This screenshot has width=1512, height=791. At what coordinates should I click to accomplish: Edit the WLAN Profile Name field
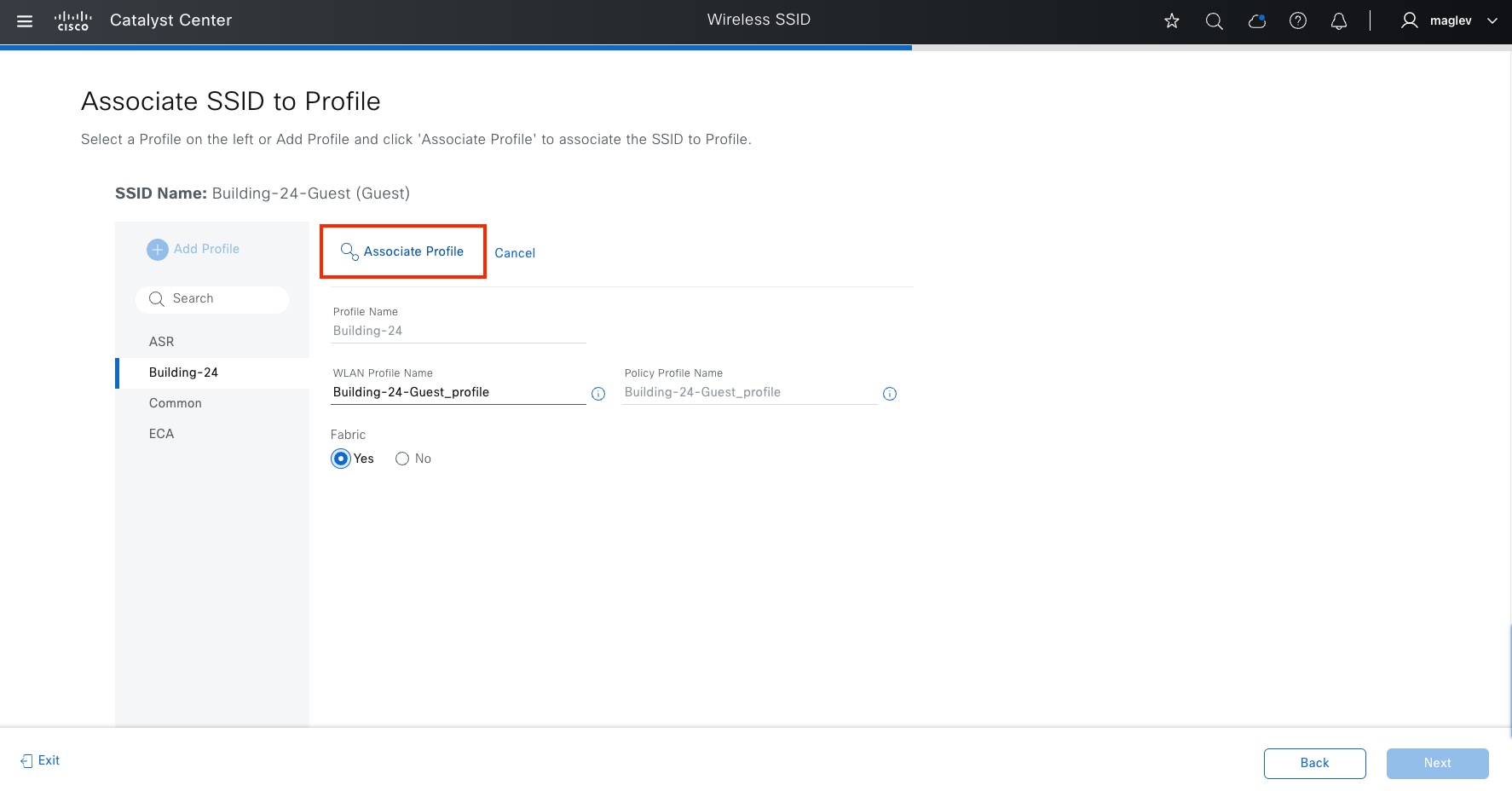click(458, 392)
